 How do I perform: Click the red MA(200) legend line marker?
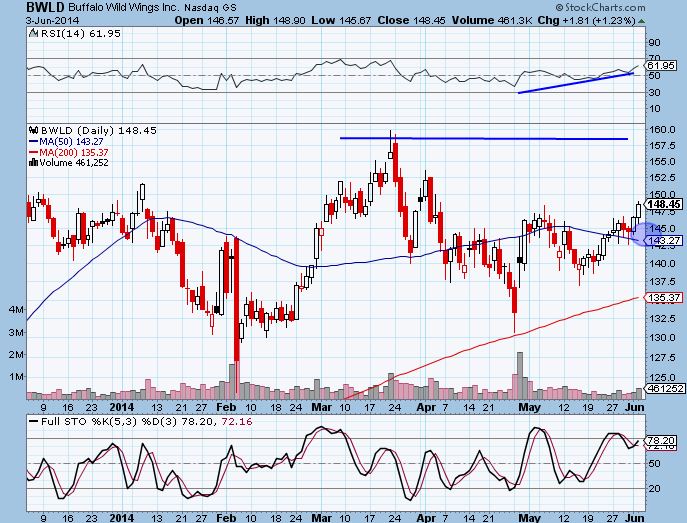coord(34,152)
